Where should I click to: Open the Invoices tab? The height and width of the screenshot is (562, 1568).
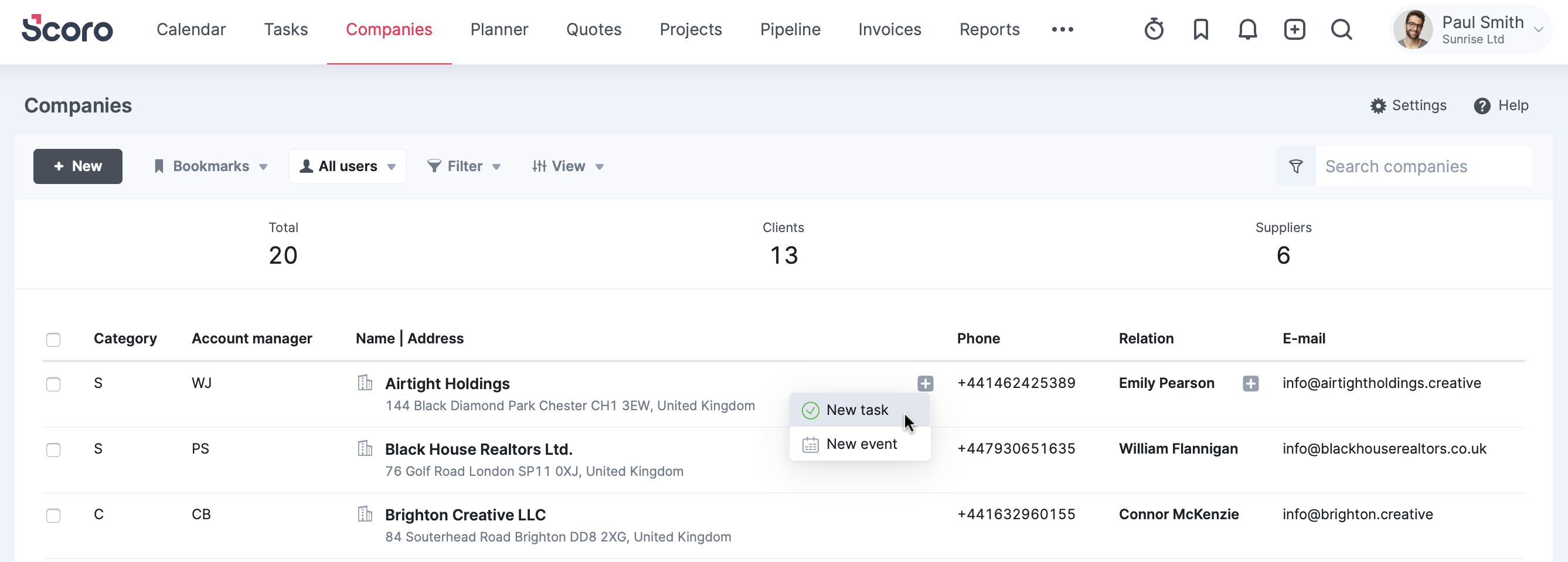point(889,29)
